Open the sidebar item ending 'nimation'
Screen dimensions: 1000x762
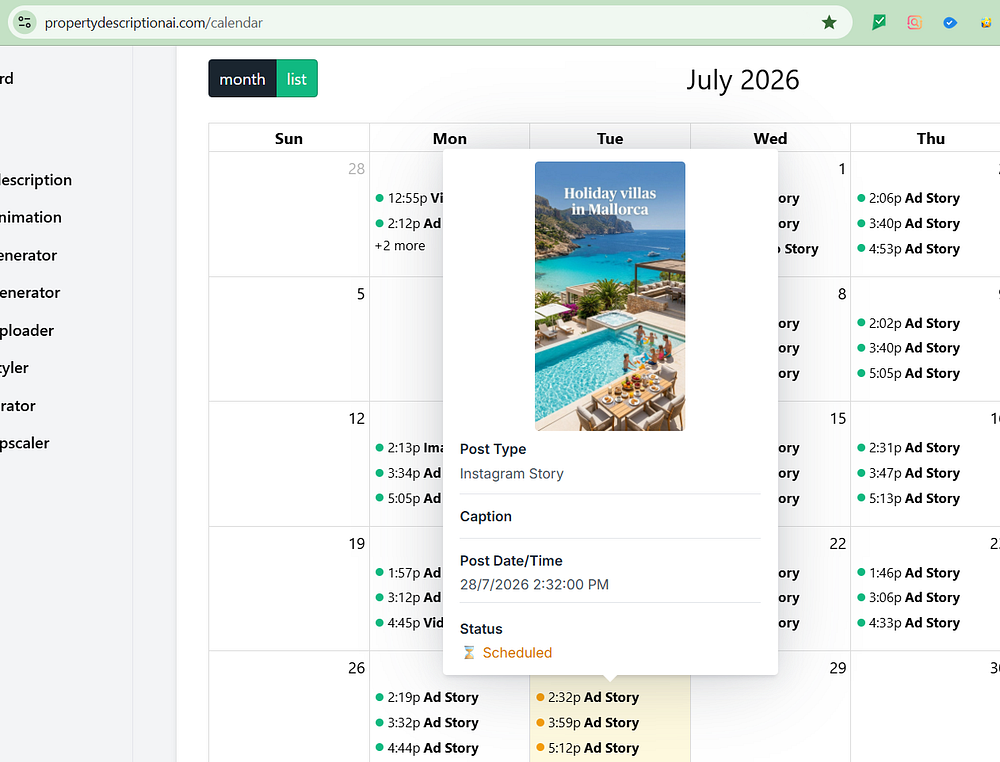31,217
